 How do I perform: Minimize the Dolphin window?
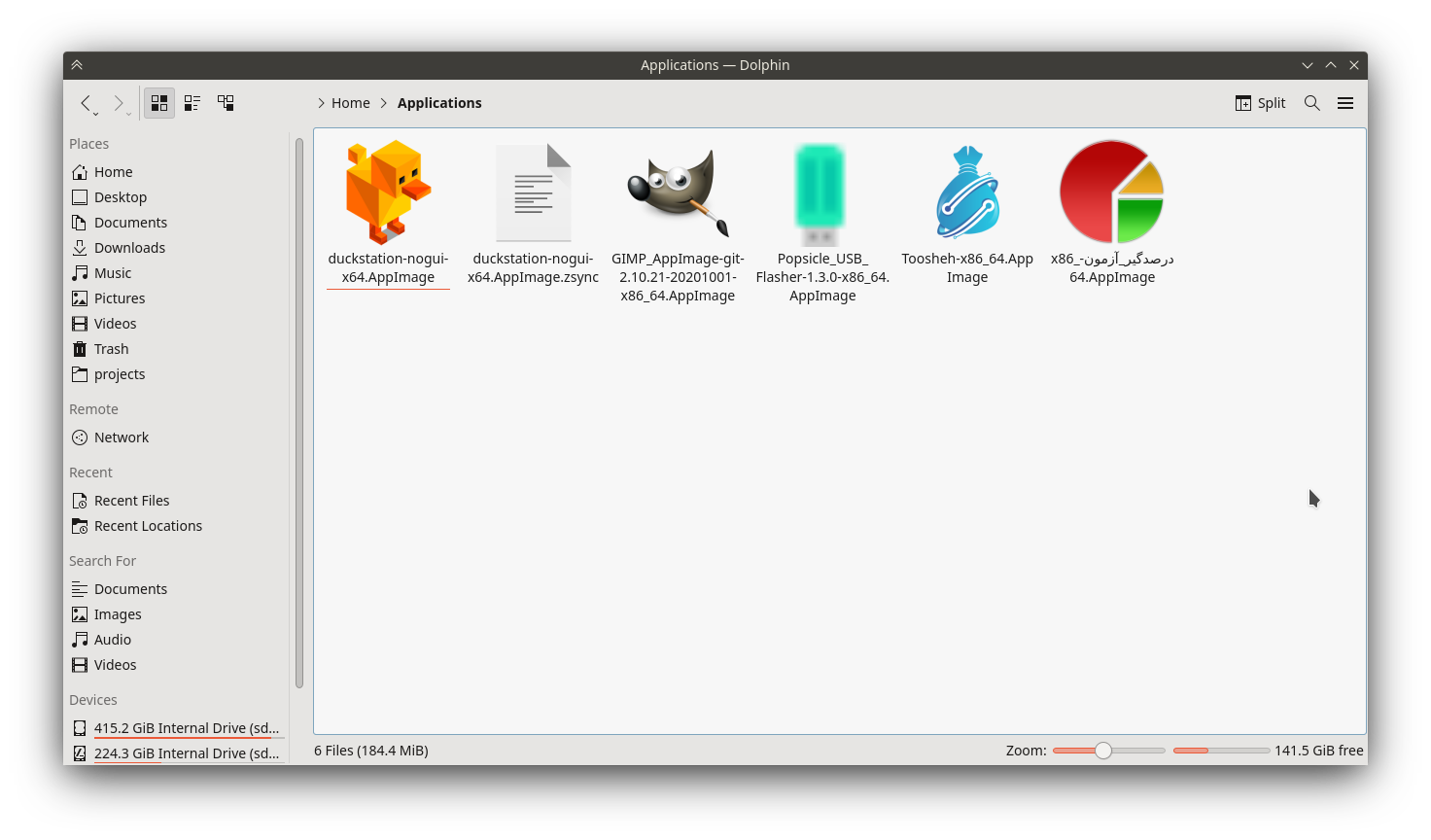pyautogui.click(x=1308, y=65)
